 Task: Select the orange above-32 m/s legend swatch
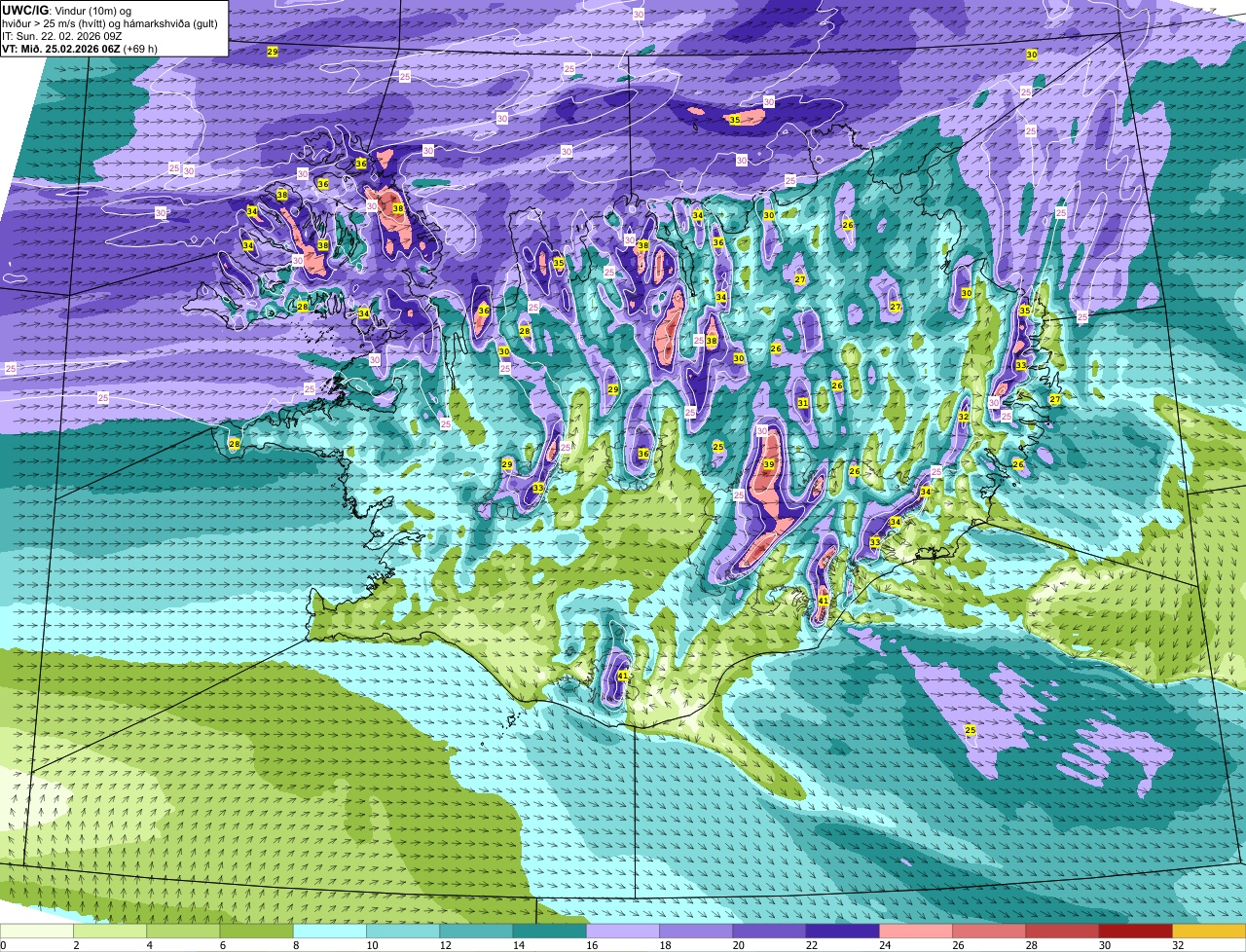(1209, 931)
